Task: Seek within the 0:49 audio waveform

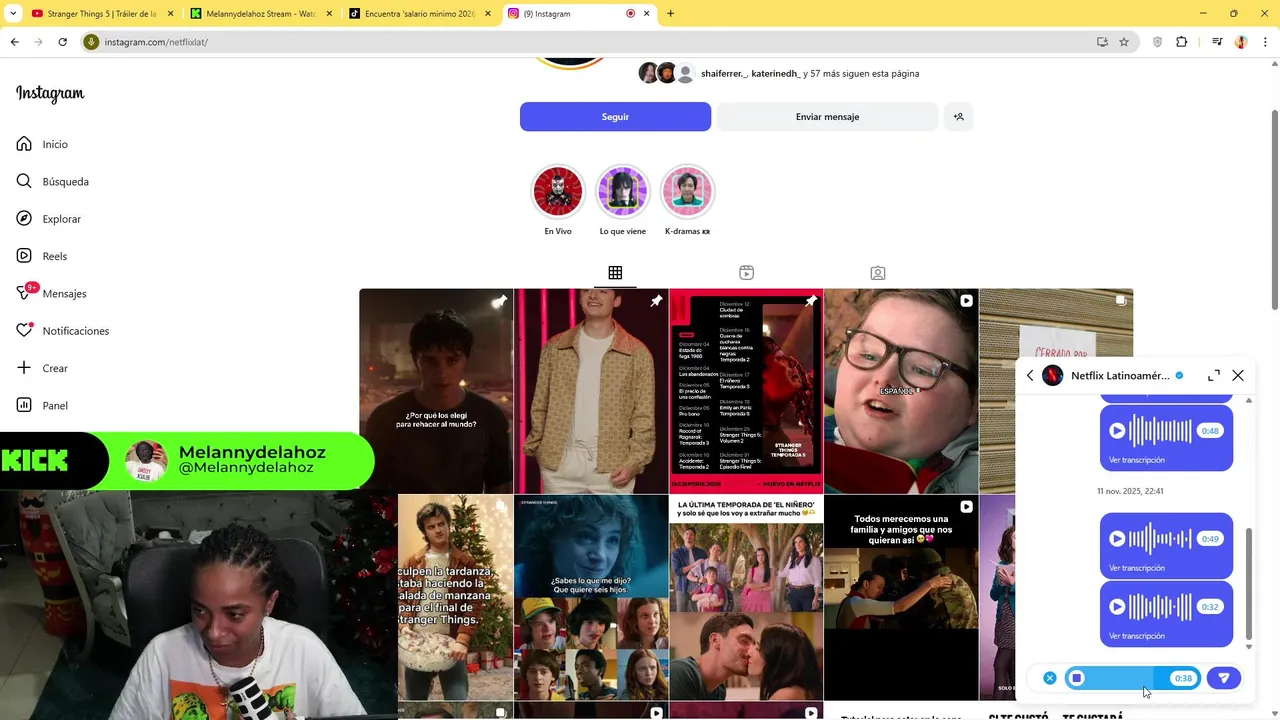Action: pyautogui.click(x=1160, y=539)
